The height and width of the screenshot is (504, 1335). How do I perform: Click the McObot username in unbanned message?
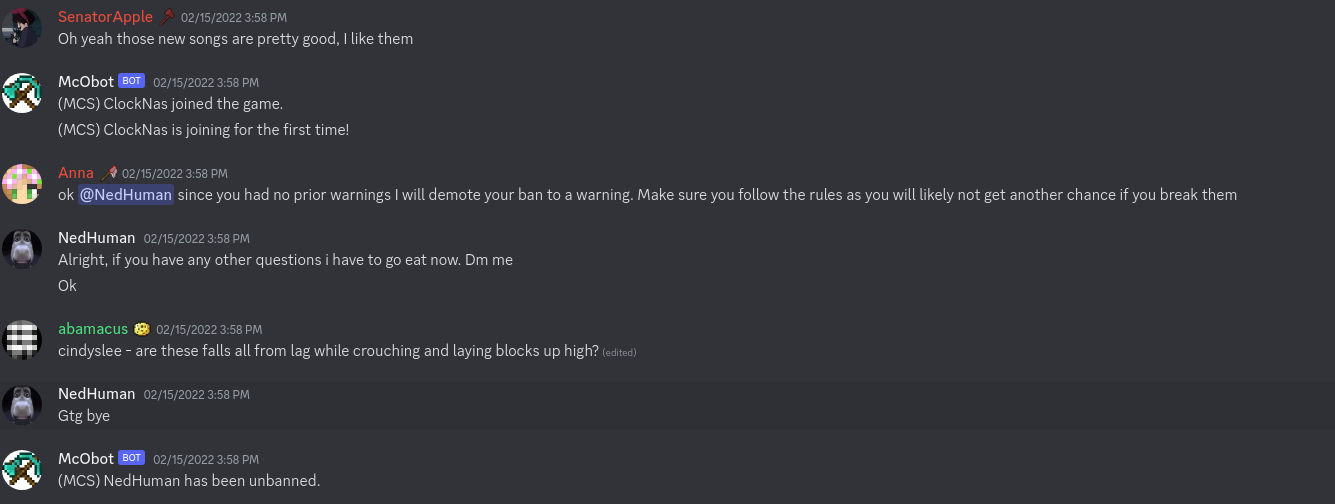(86, 459)
